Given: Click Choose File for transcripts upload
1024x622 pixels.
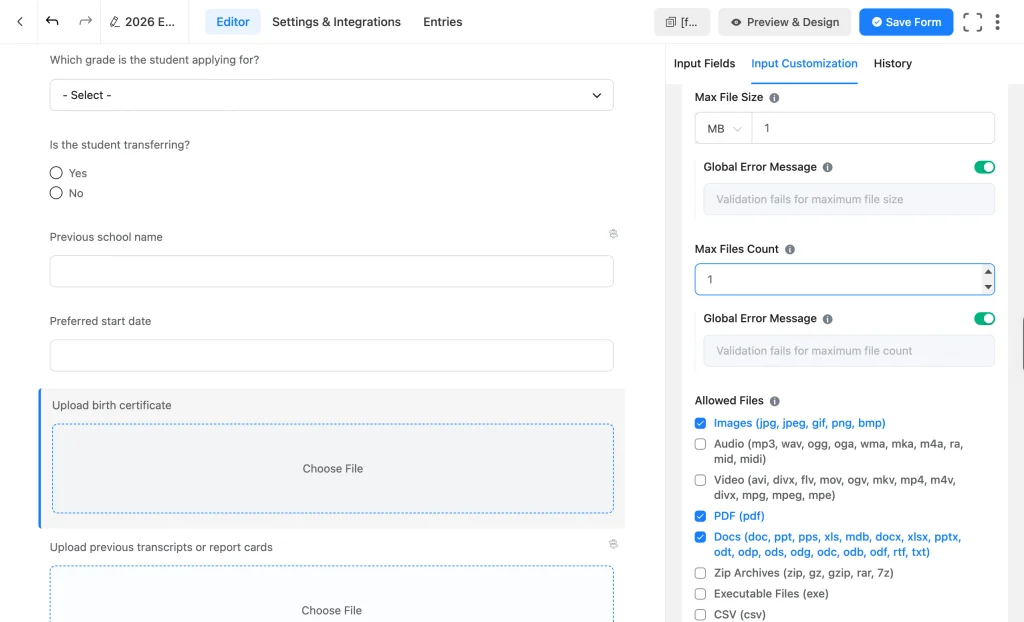Looking at the screenshot, I should (x=332, y=594).
